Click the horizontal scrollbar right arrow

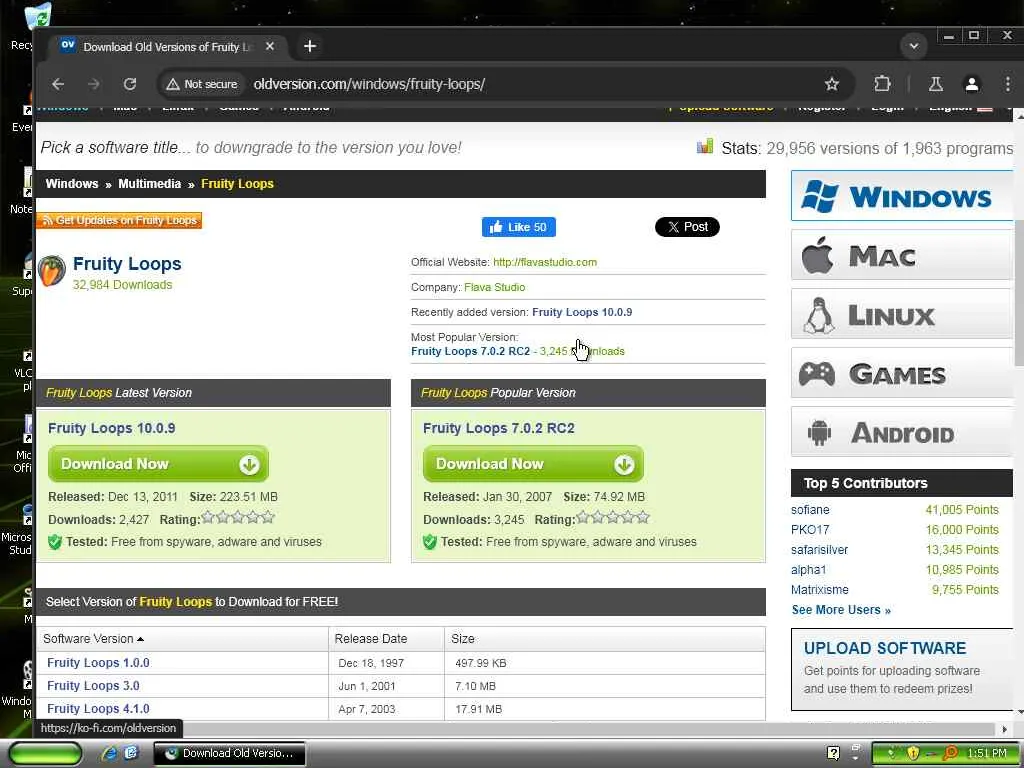coord(1005,729)
